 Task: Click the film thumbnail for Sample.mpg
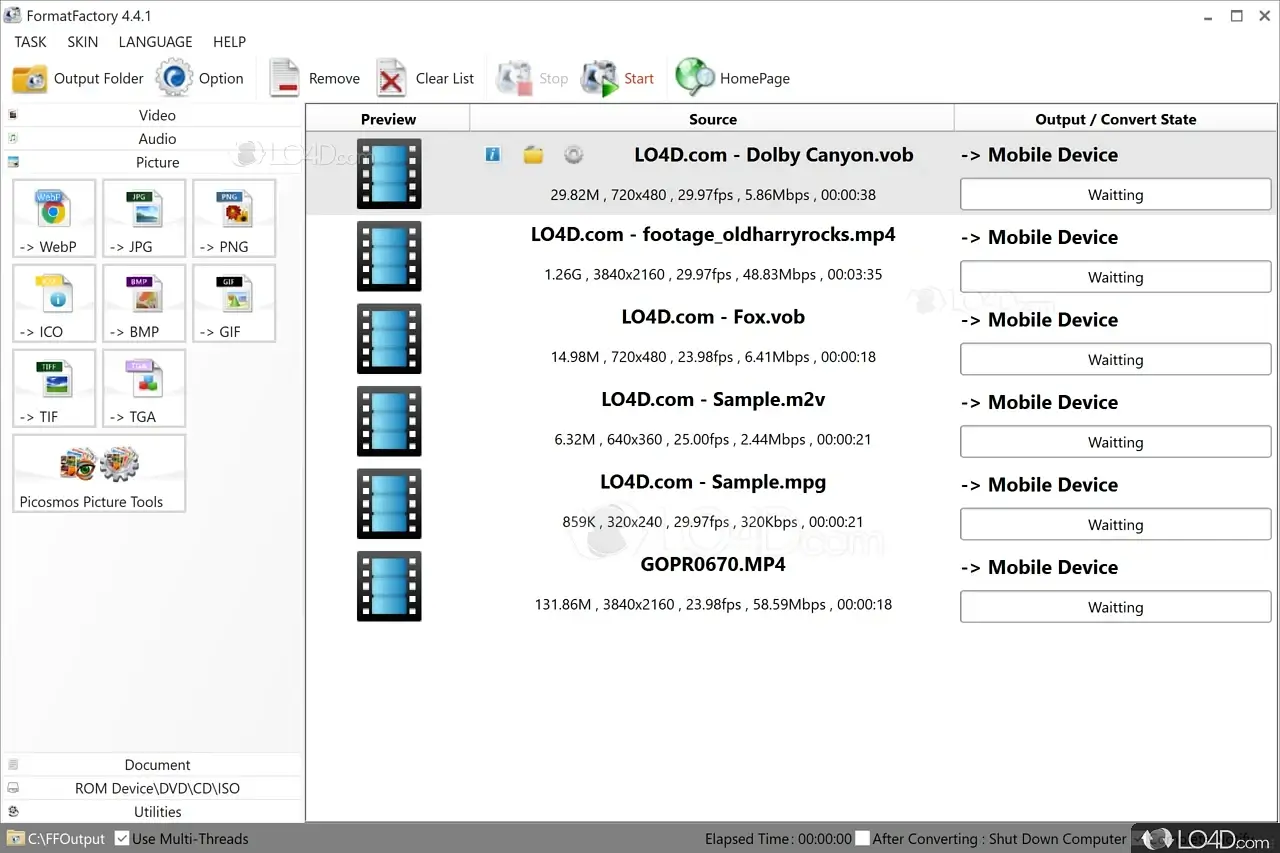click(389, 504)
